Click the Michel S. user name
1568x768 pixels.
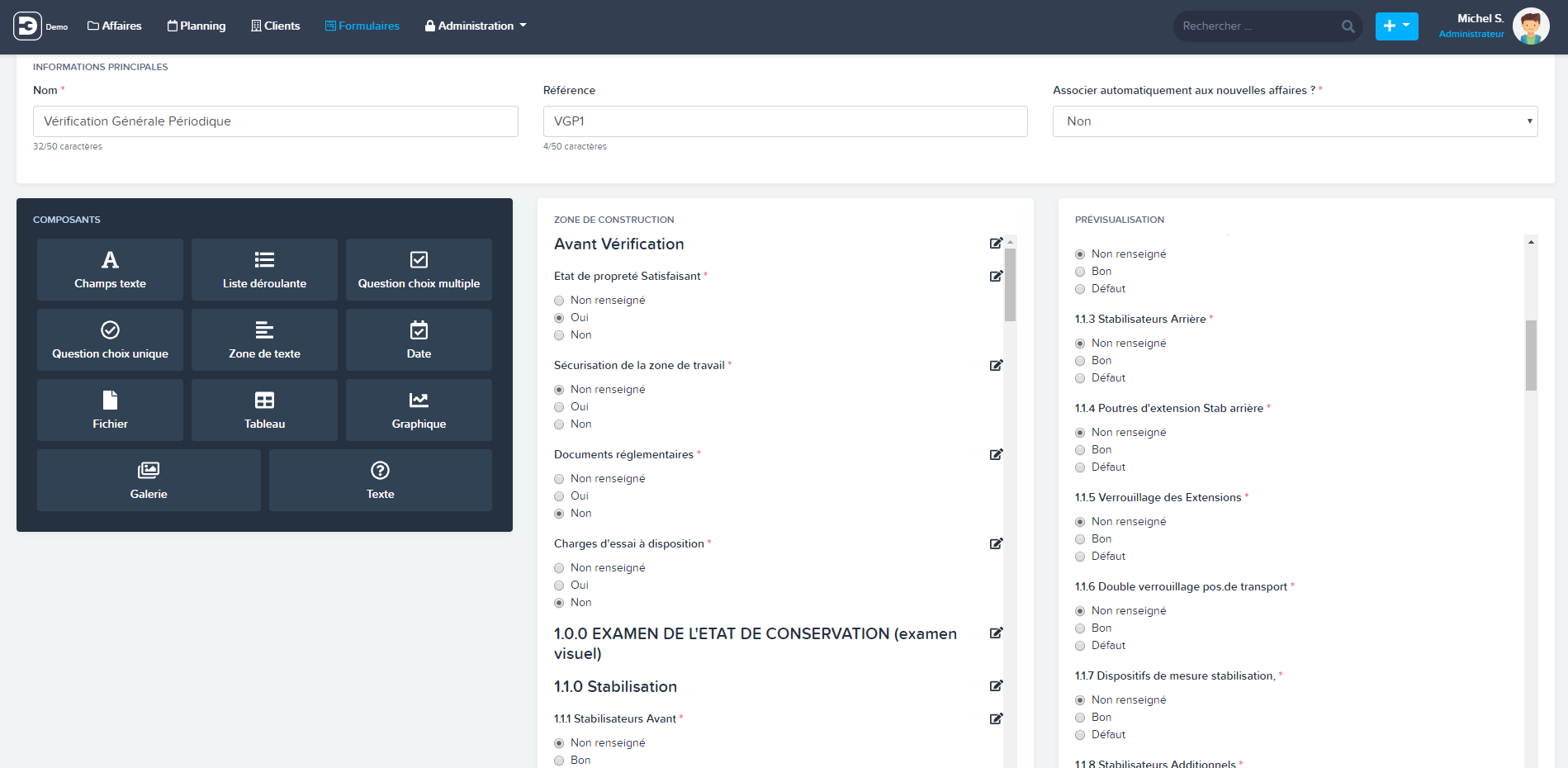(1480, 18)
